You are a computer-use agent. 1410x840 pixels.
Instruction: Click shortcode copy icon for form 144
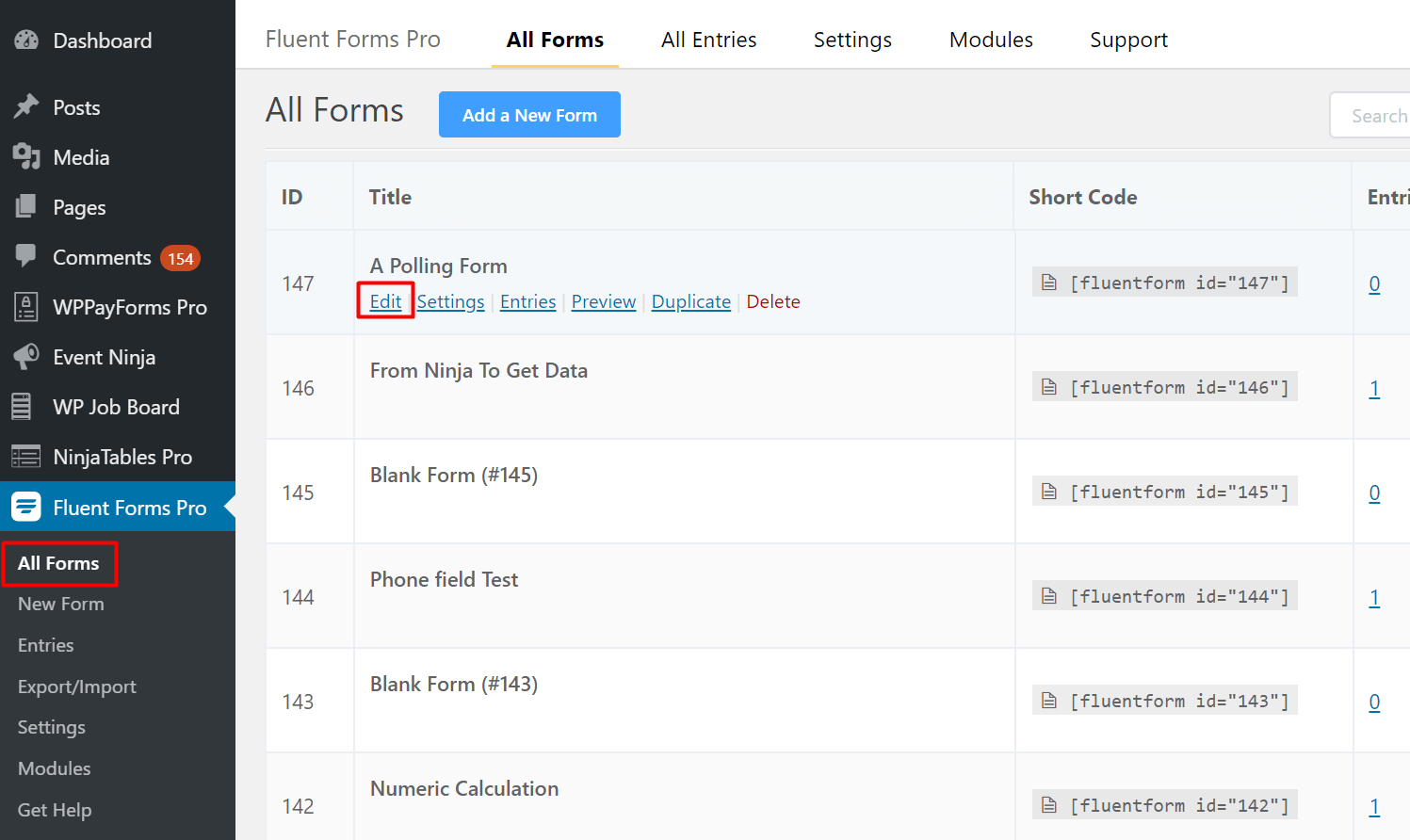coord(1049,596)
